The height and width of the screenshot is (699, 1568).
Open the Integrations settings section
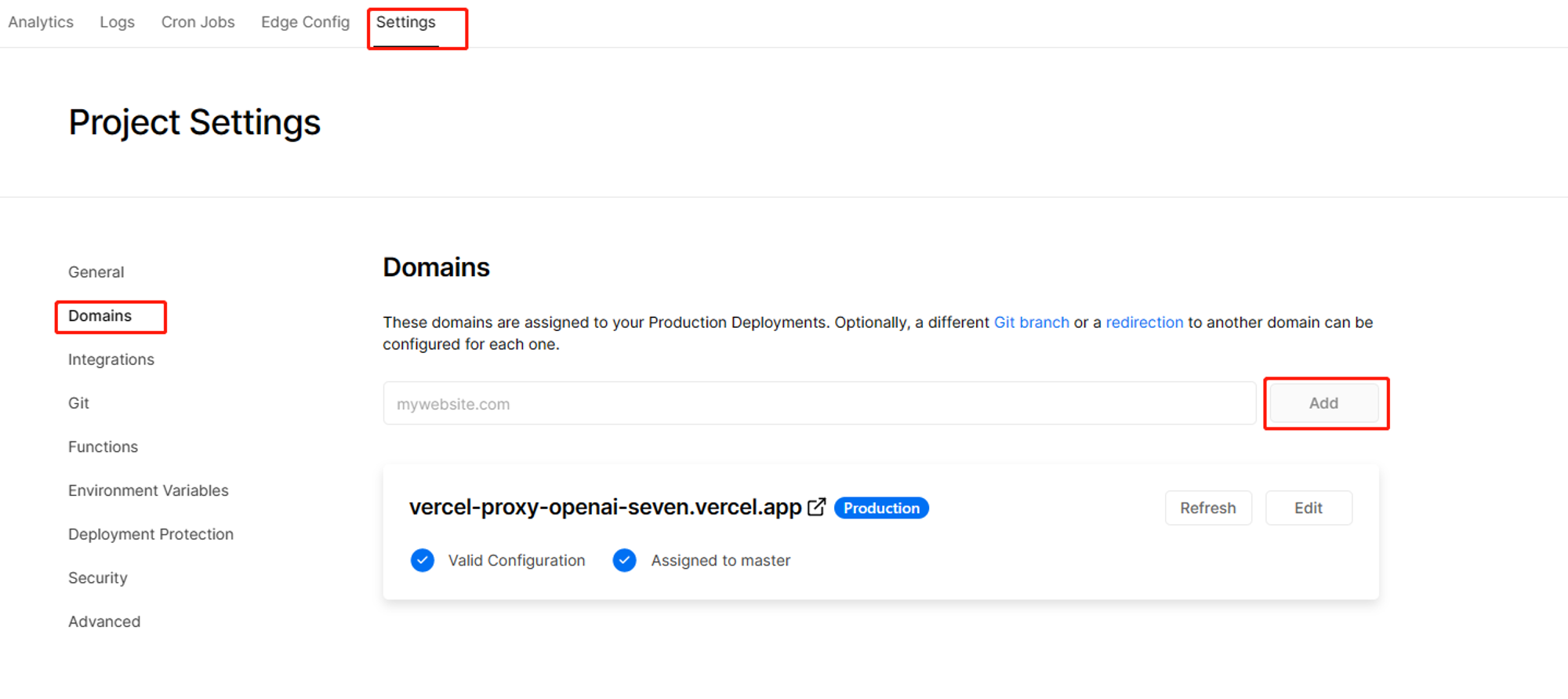click(111, 359)
